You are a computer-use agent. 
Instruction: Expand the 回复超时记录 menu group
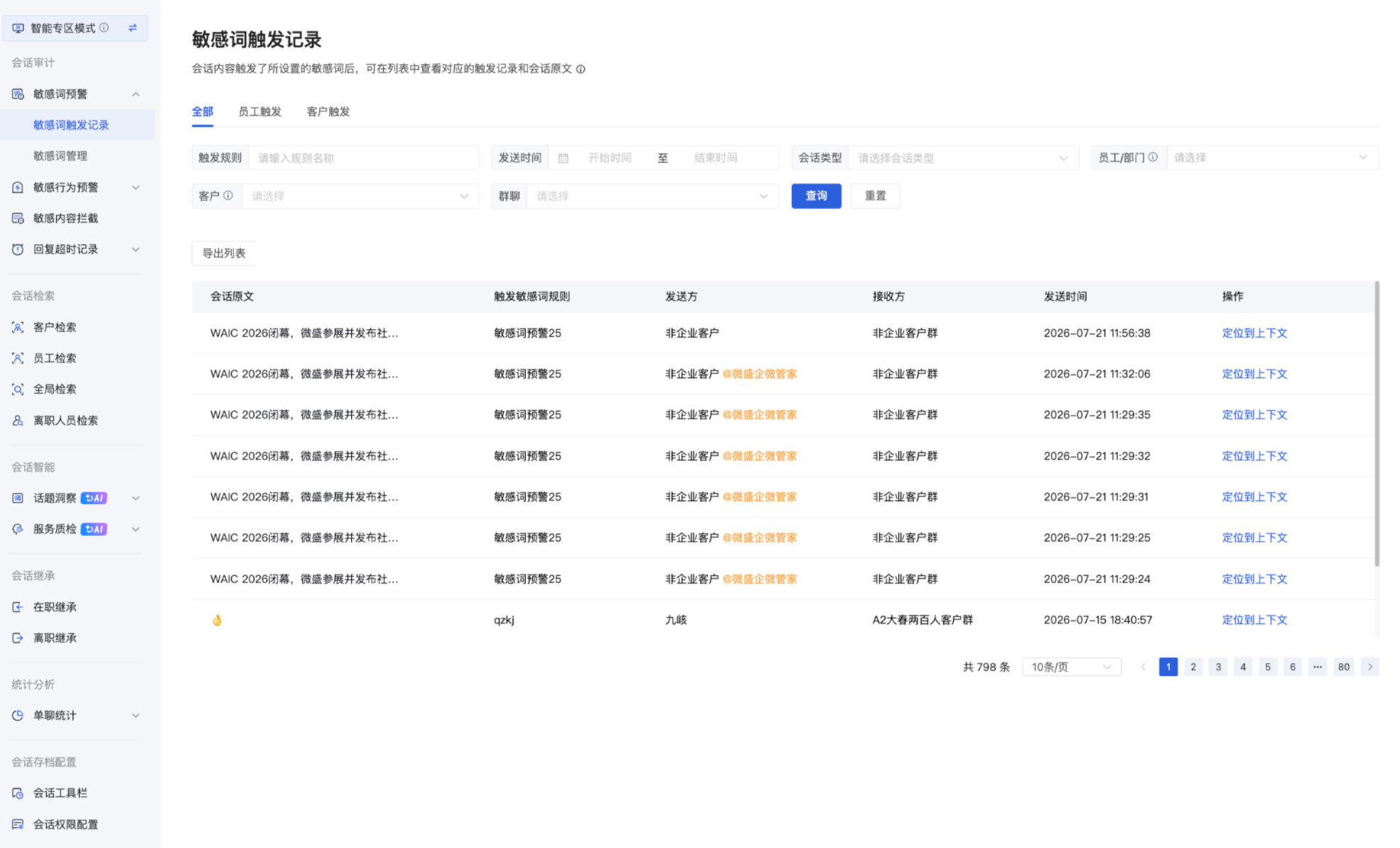136,249
